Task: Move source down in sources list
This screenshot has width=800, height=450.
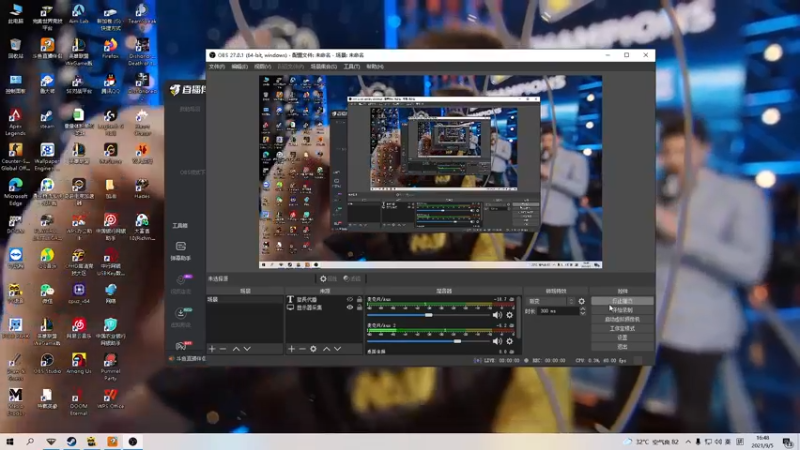Action: 337,349
